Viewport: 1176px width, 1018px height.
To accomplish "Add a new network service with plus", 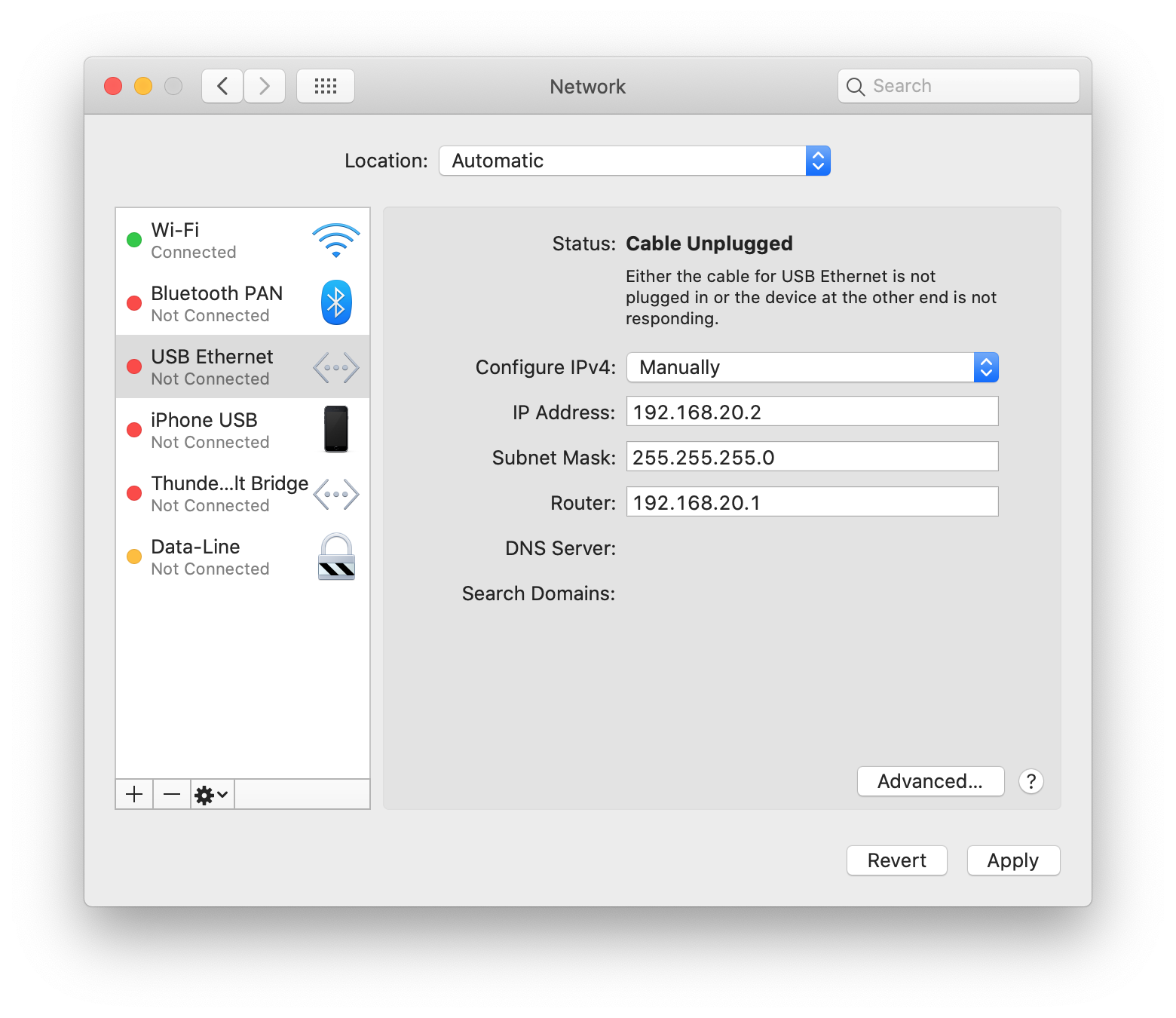I will coord(134,794).
